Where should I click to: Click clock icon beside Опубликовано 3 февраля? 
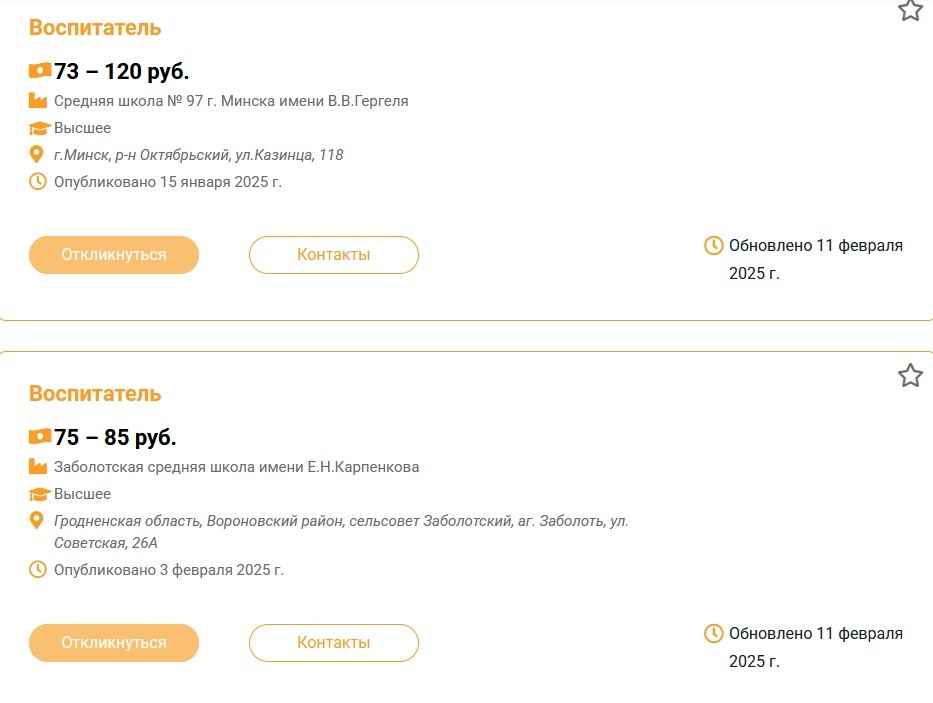(x=38, y=570)
